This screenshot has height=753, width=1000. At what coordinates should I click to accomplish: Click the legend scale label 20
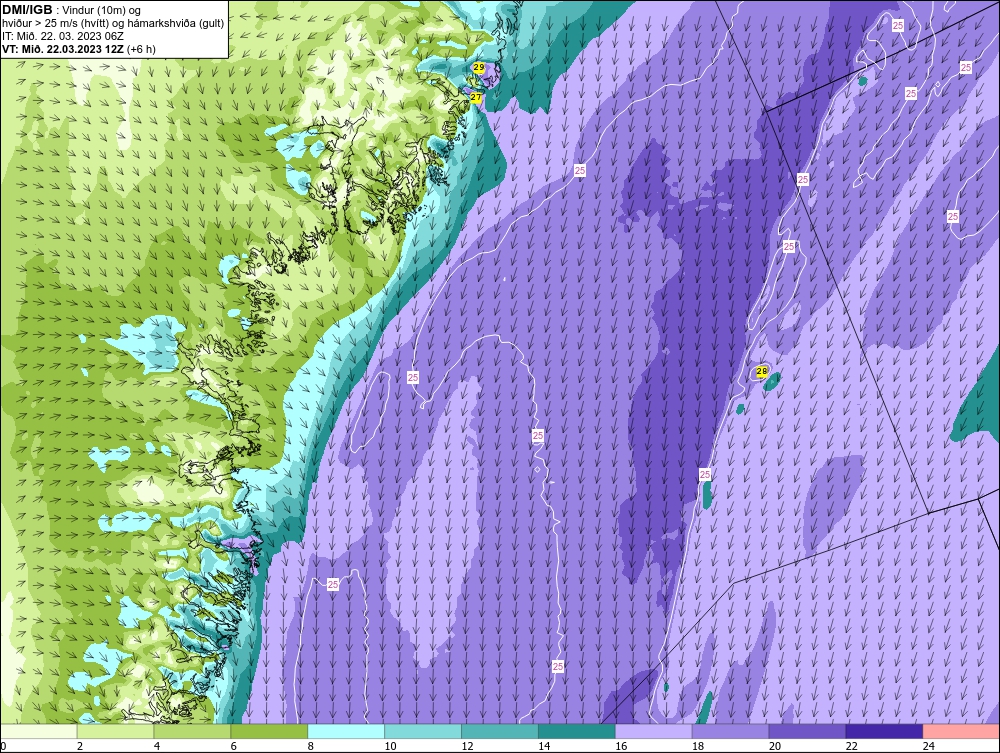[775, 746]
